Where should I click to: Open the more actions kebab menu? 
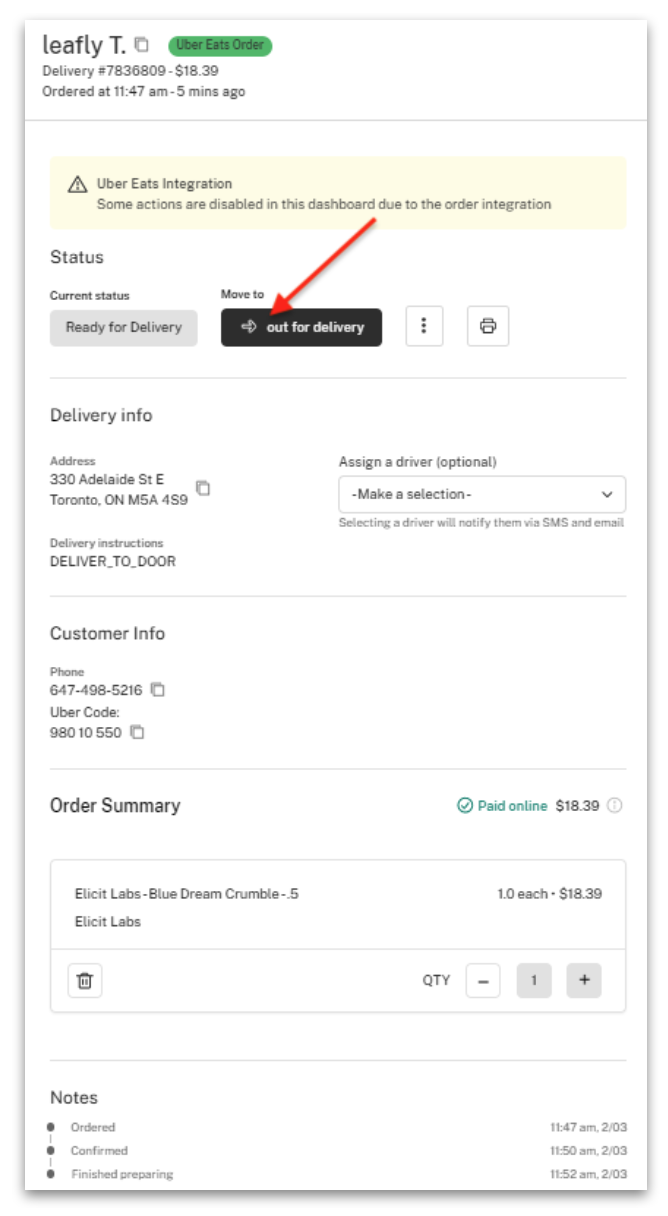423,326
